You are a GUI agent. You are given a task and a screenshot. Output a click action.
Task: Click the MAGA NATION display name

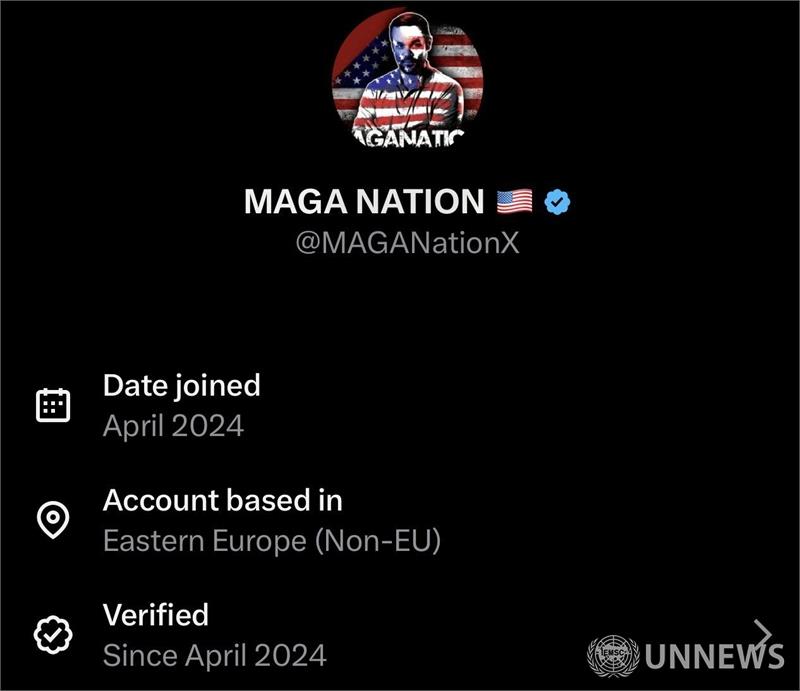[x=364, y=203]
